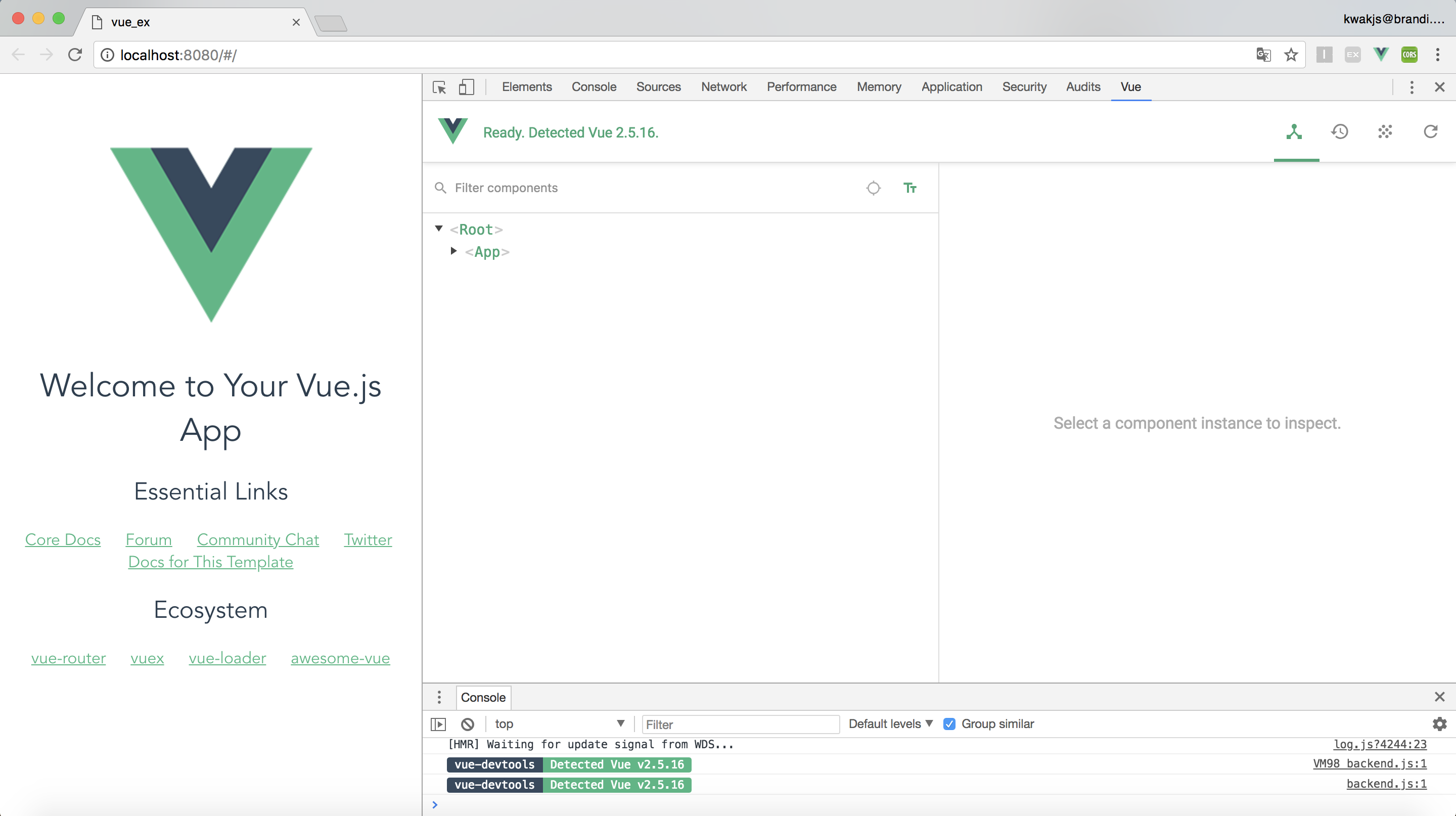This screenshot has height=816, width=1456.
Task: Open the Events tab dots icon
Action: coord(1385,132)
